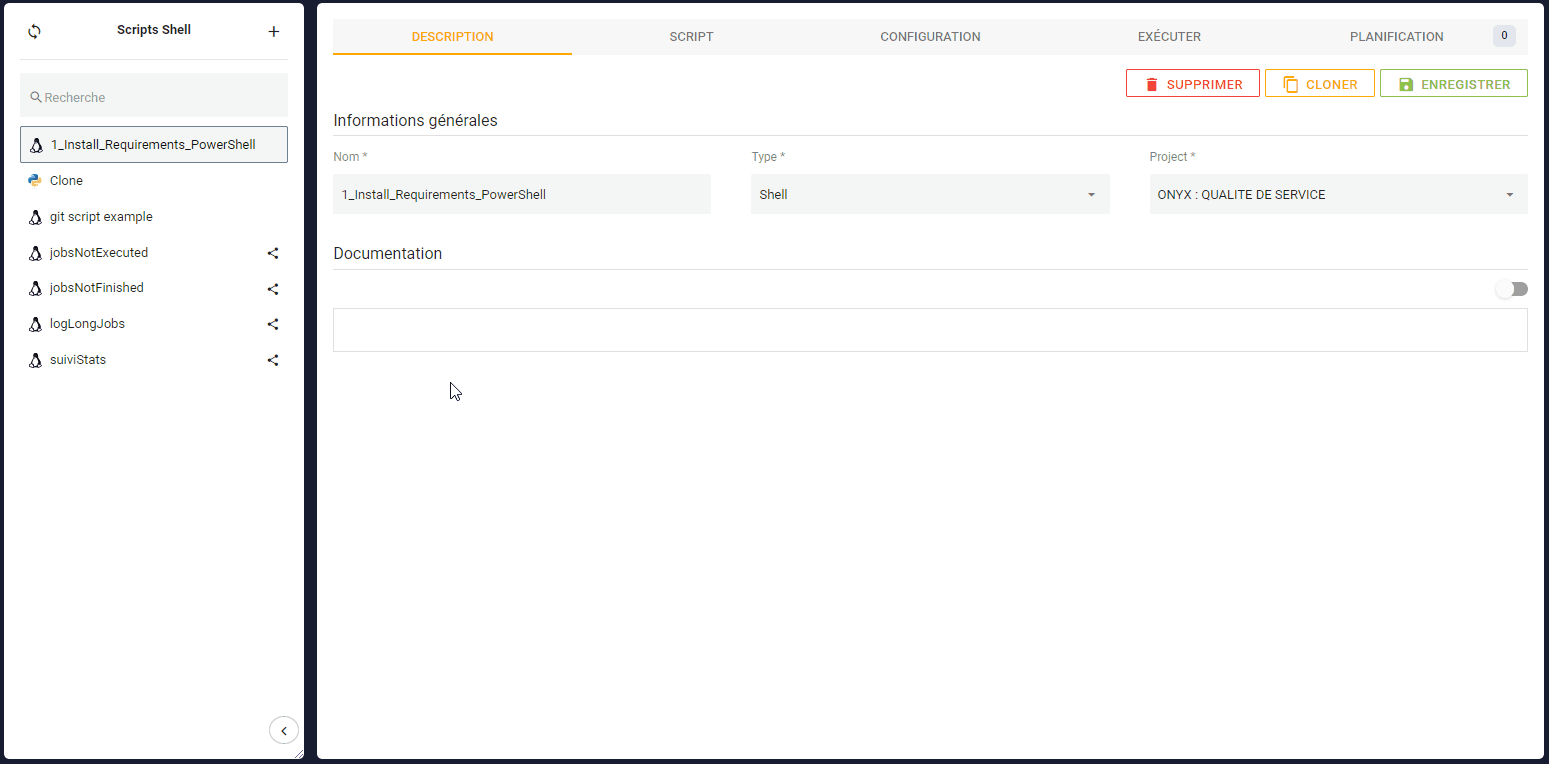Select 1_Install_Requirements_PowerShell in the list
This screenshot has width=1549, height=764.
[154, 145]
